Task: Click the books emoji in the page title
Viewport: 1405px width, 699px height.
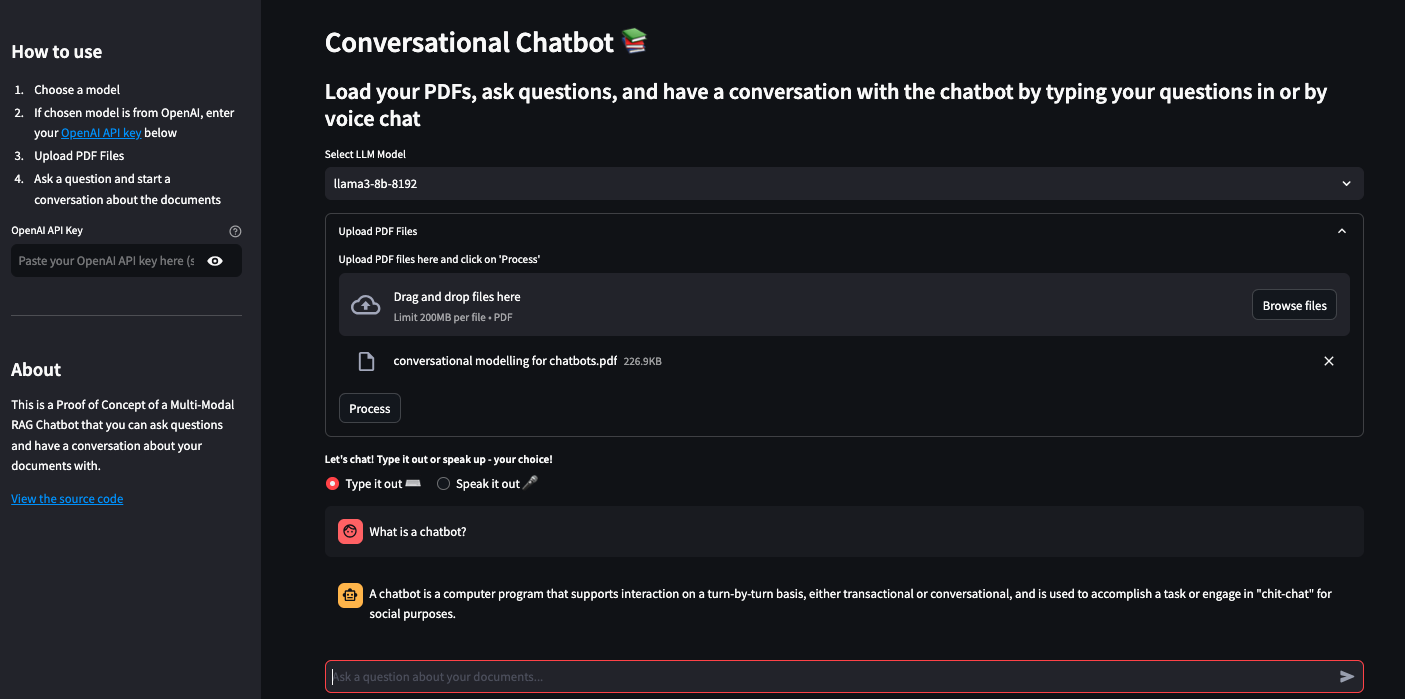Action: (x=634, y=41)
